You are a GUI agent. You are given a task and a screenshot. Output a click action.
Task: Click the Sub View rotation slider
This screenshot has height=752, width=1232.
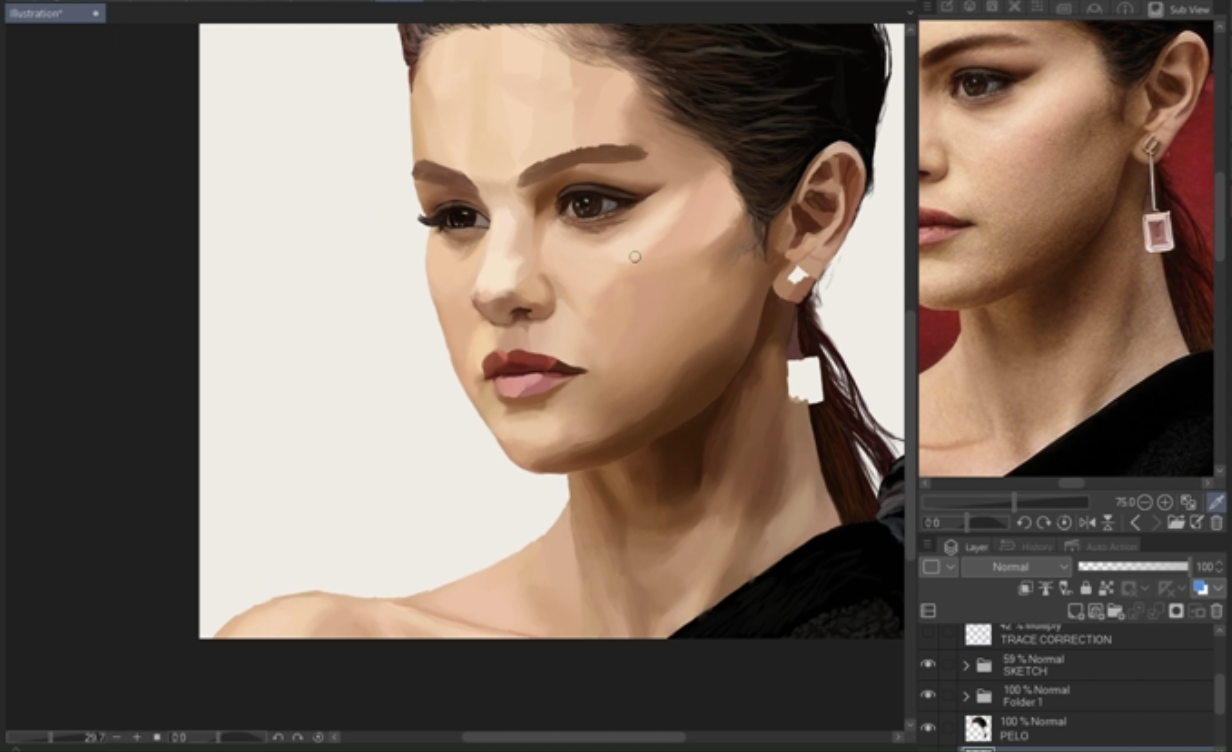965,523
